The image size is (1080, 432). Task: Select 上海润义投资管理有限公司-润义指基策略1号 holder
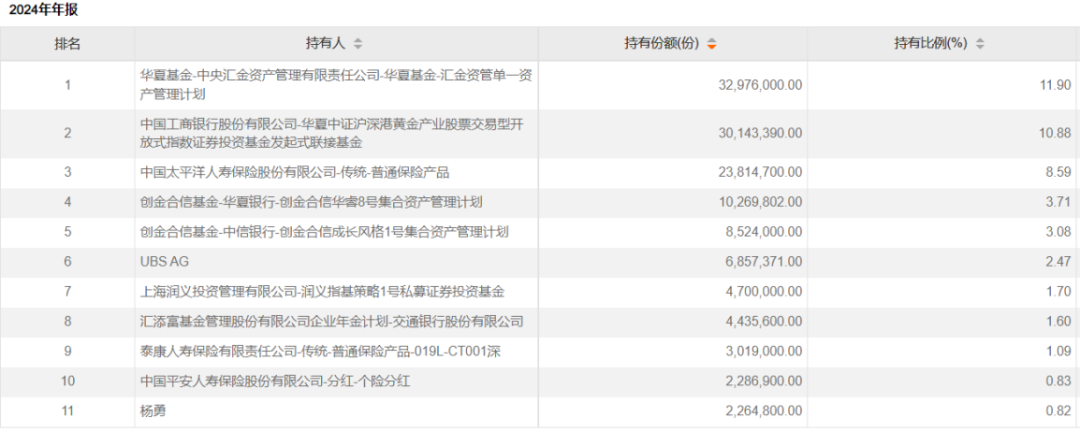[322, 292]
